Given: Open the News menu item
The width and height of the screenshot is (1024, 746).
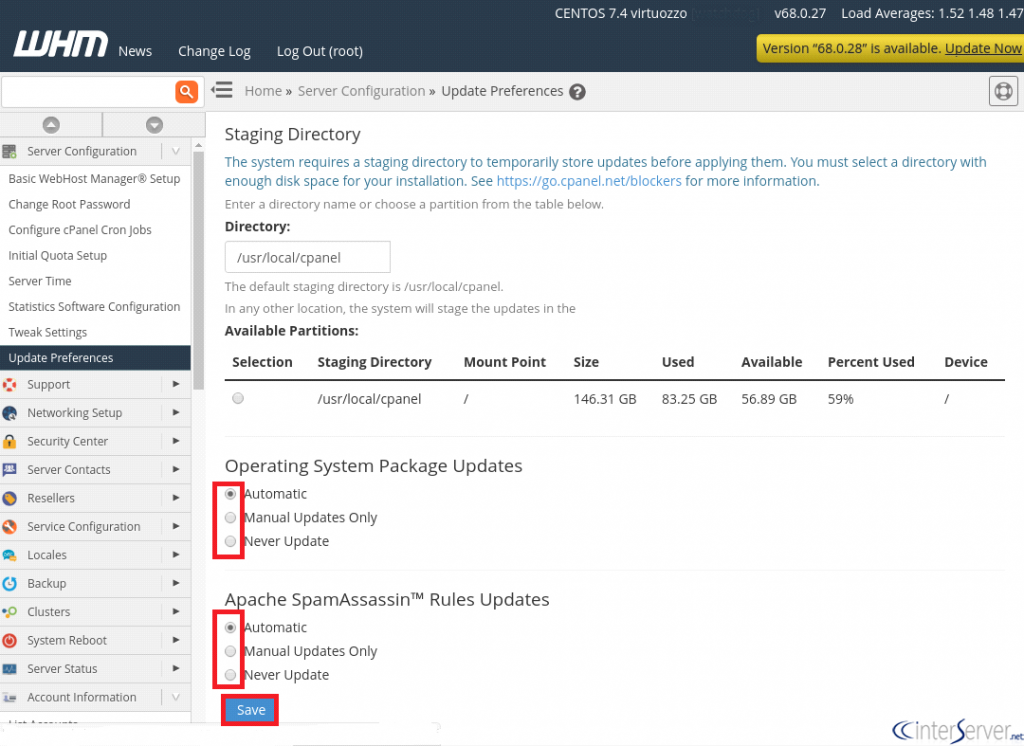Looking at the screenshot, I should pos(135,51).
